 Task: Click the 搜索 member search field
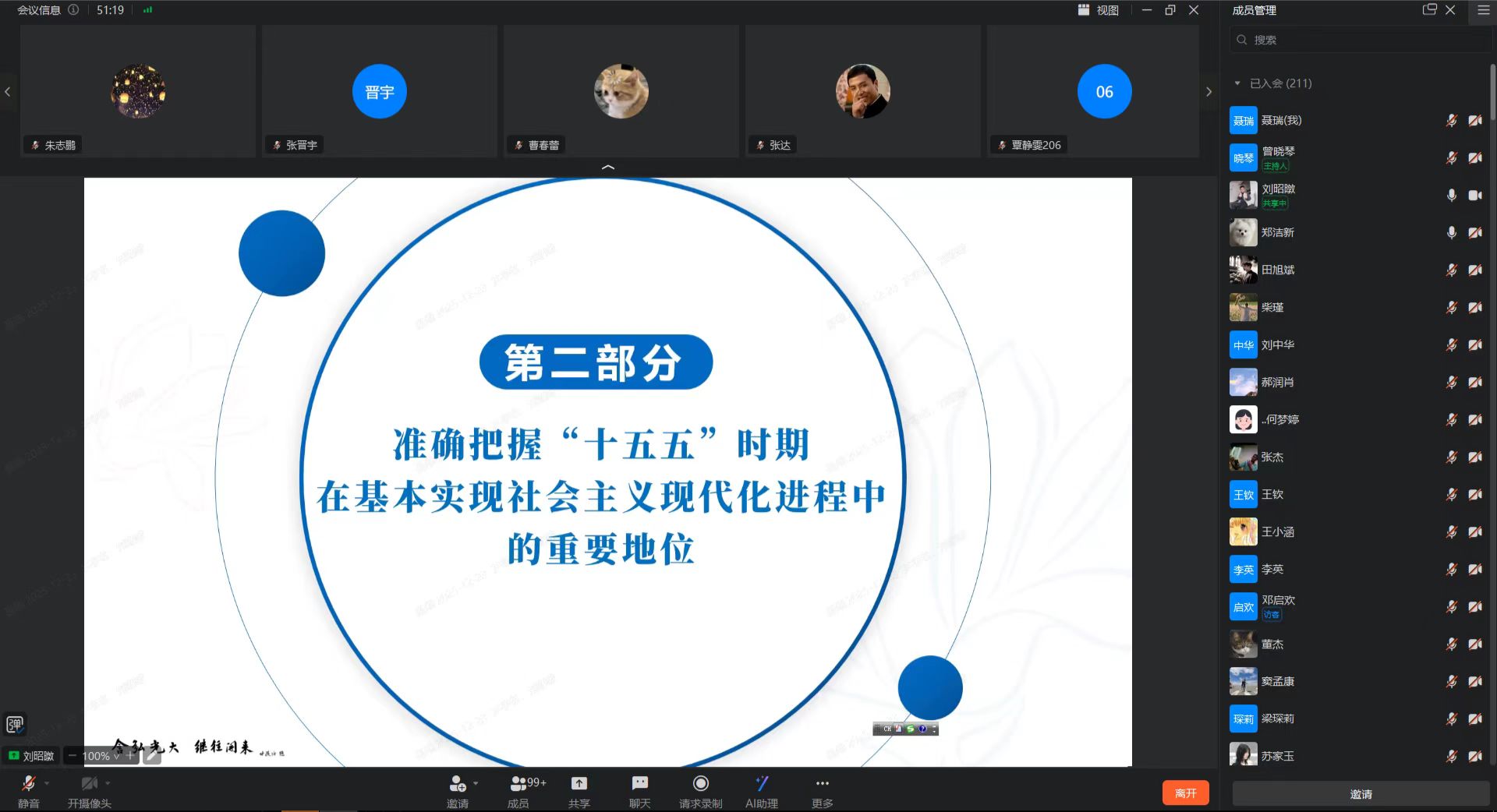(x=1361, y=40)
